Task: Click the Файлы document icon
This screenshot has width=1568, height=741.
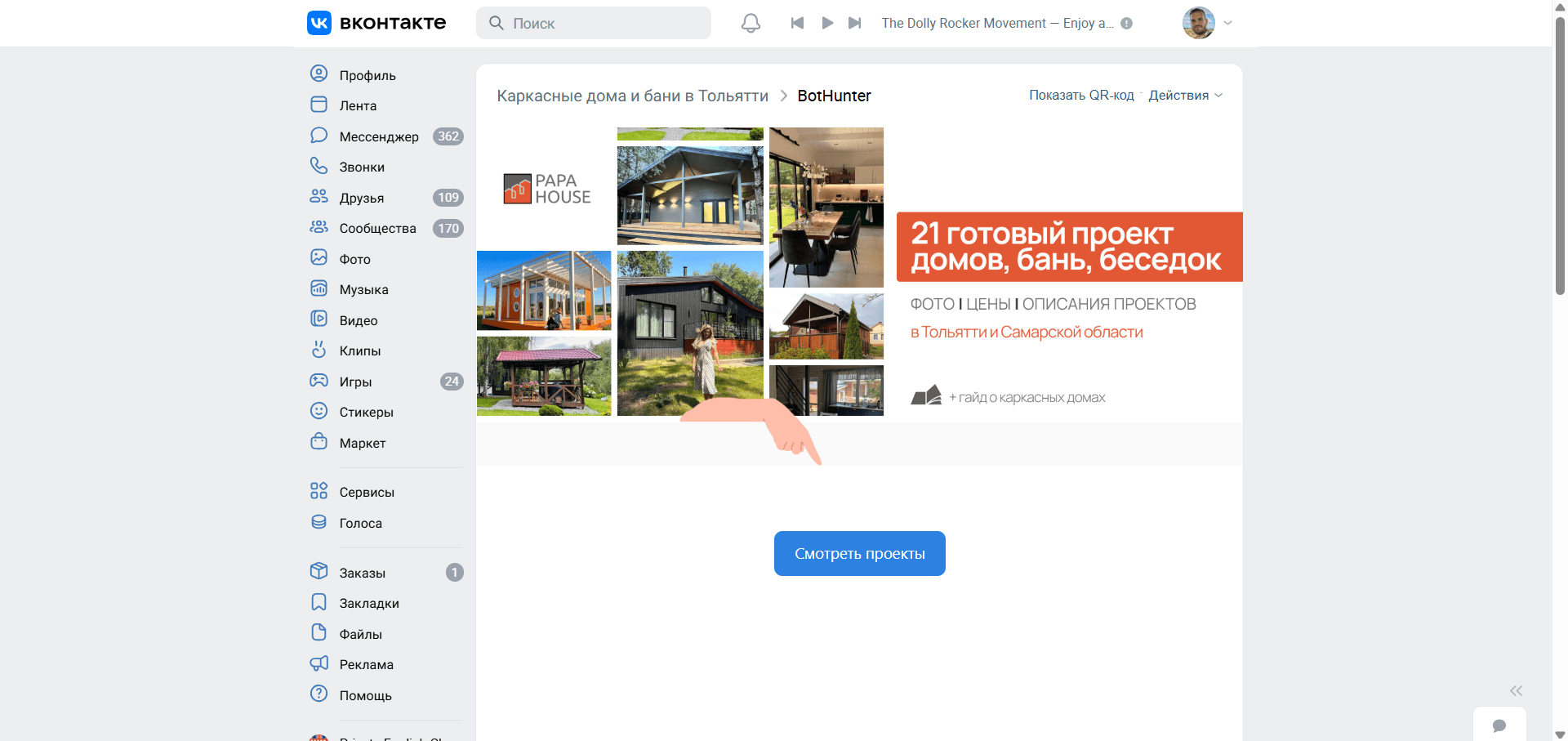Action: pyautogui.click(x=318, y=633)
